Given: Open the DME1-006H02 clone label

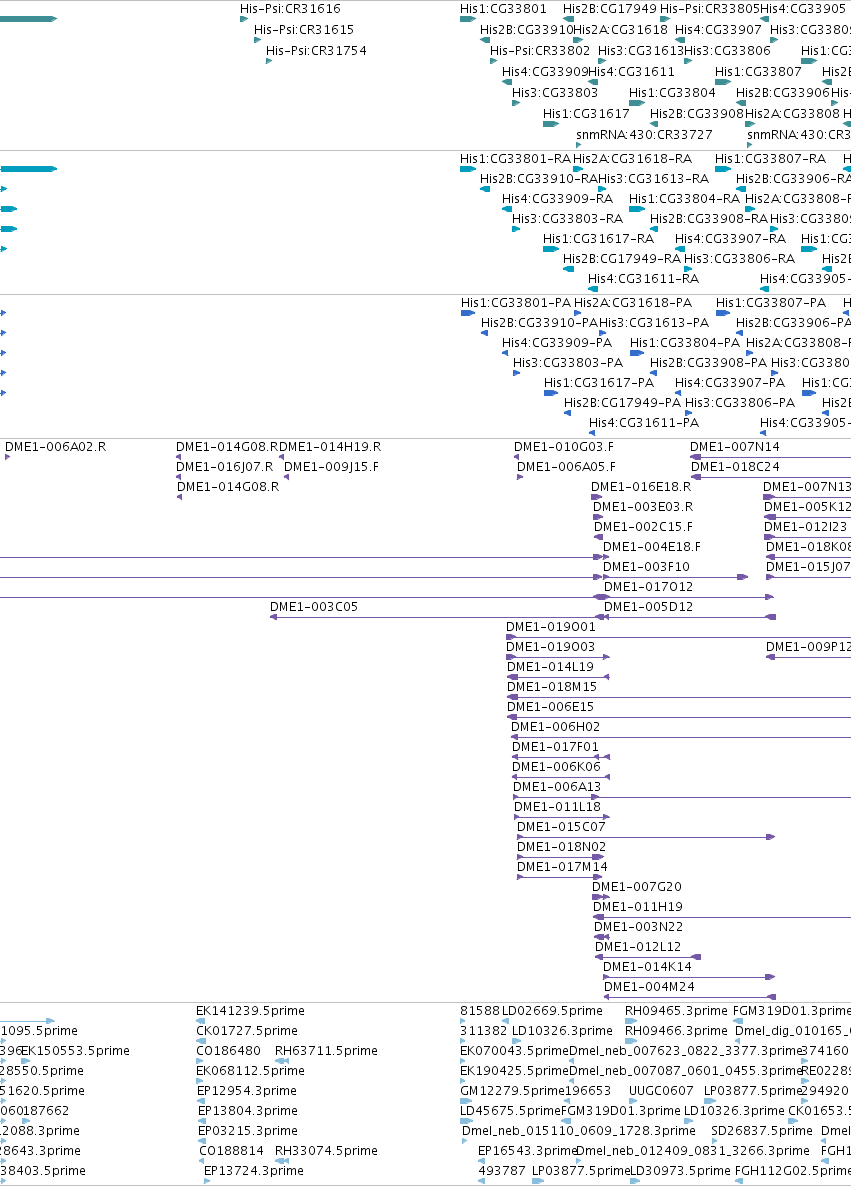Looking at the screenshot, I should click(x=555, y=728).
